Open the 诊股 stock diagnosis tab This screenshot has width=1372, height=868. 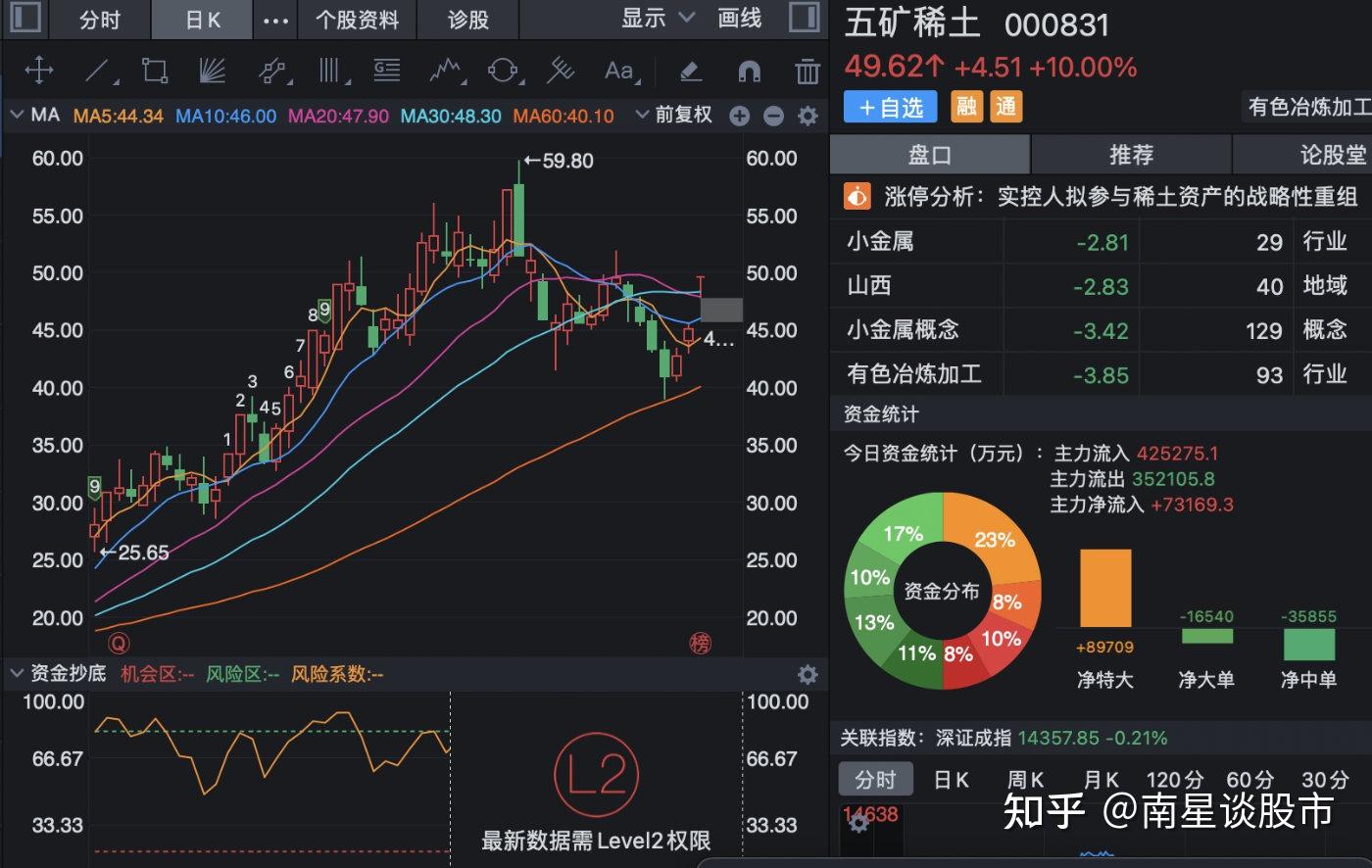tap(467, 20)
